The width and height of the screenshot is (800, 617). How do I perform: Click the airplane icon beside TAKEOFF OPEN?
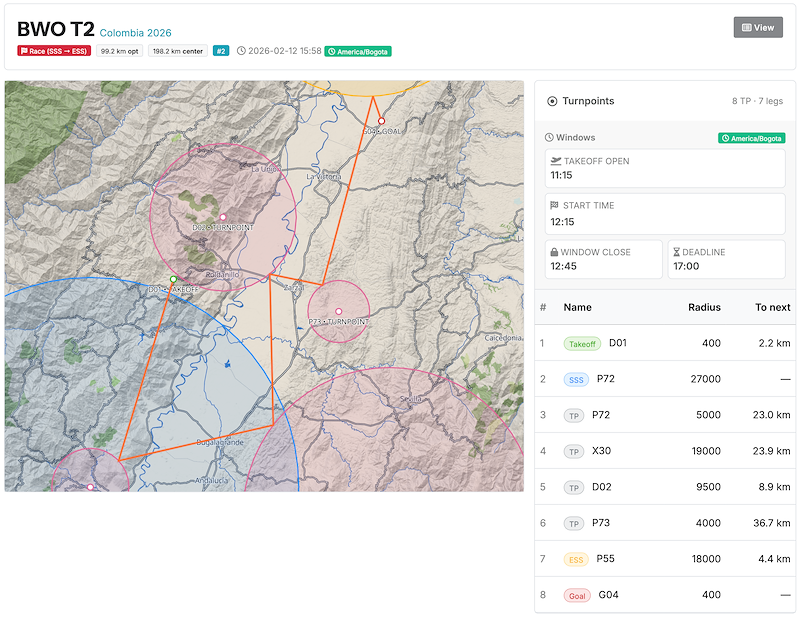pyautogui.click(x=555, y=161)
